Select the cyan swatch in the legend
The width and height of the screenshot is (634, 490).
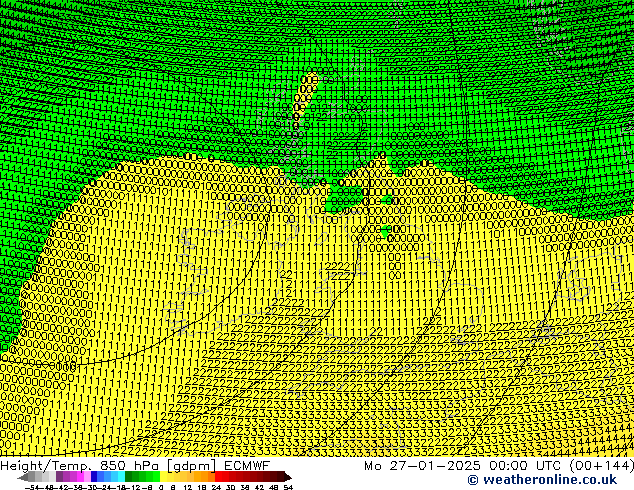(x=118, y=477)
